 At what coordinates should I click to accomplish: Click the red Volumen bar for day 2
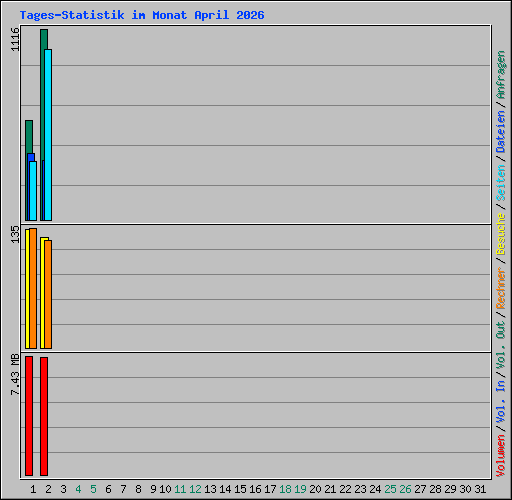(x=44, y=416)
